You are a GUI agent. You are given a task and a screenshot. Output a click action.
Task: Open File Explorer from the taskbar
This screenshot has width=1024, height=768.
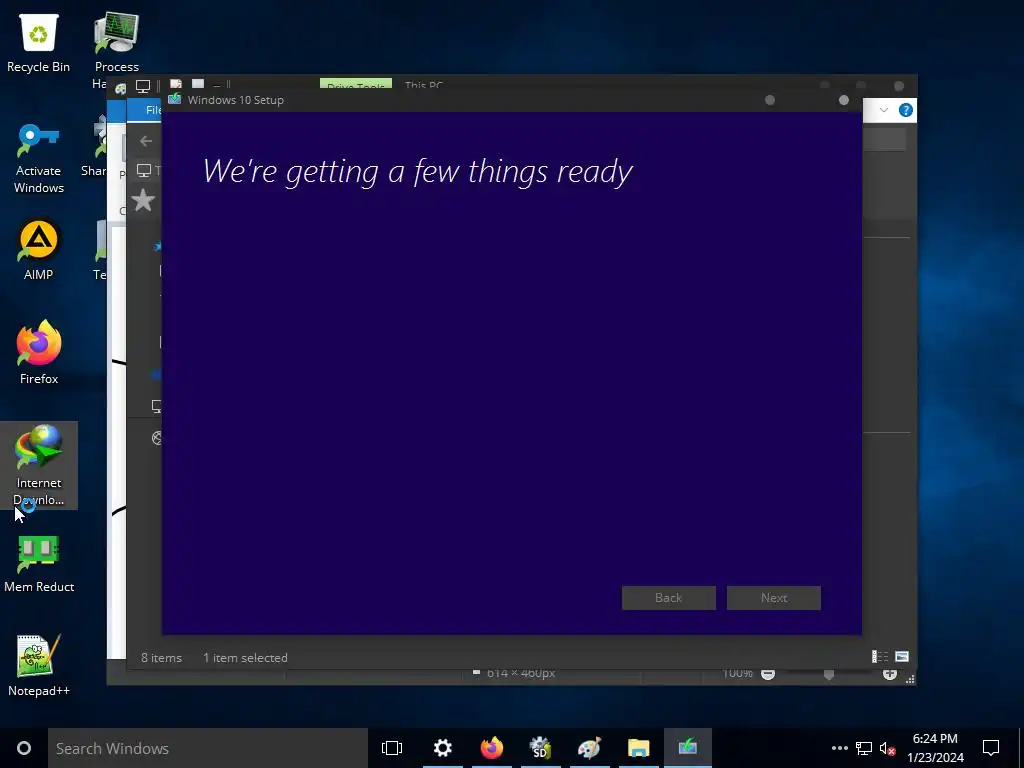tap(638, 748)
